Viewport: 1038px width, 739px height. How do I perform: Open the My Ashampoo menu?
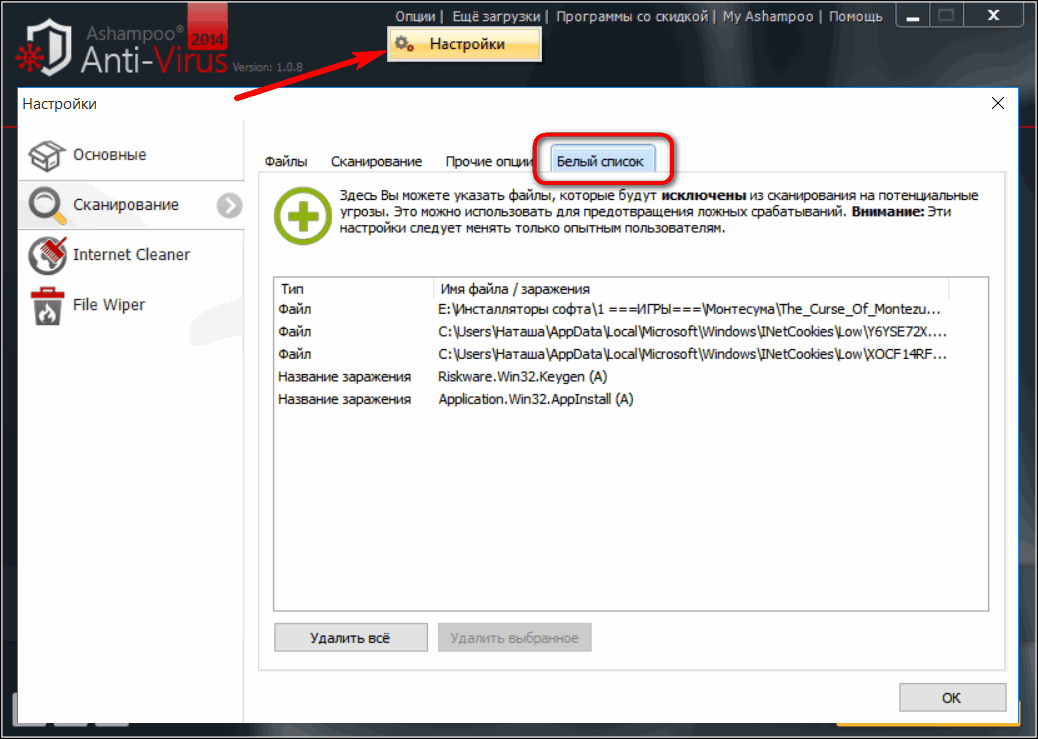click(768, 17)
